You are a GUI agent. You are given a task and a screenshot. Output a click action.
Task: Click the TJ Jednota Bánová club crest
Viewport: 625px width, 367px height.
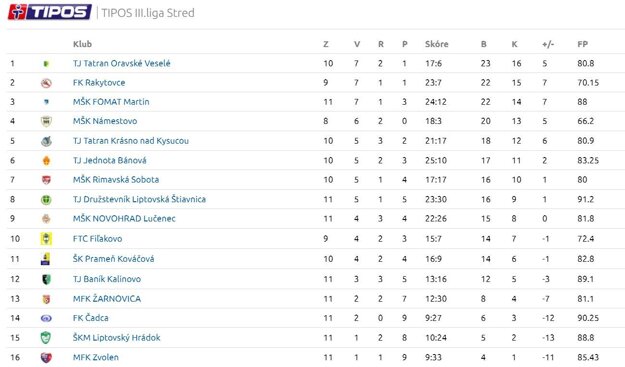click(46, 161)
